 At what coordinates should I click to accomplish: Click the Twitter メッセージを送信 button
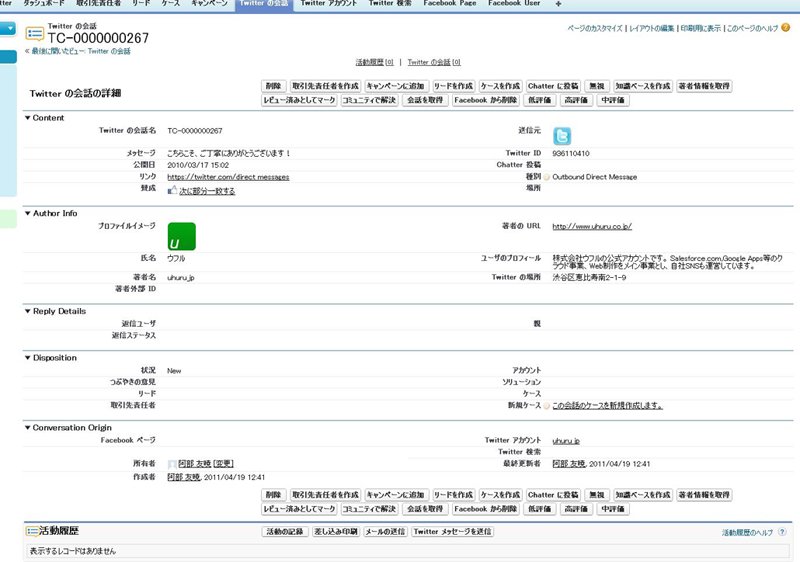coord(452,532)
